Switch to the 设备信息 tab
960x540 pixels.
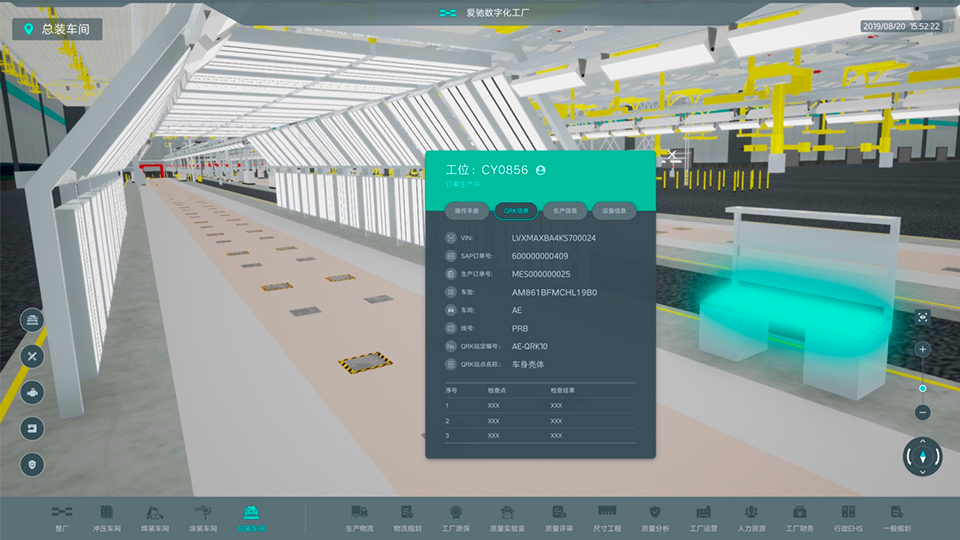click(x=613, y=211)
